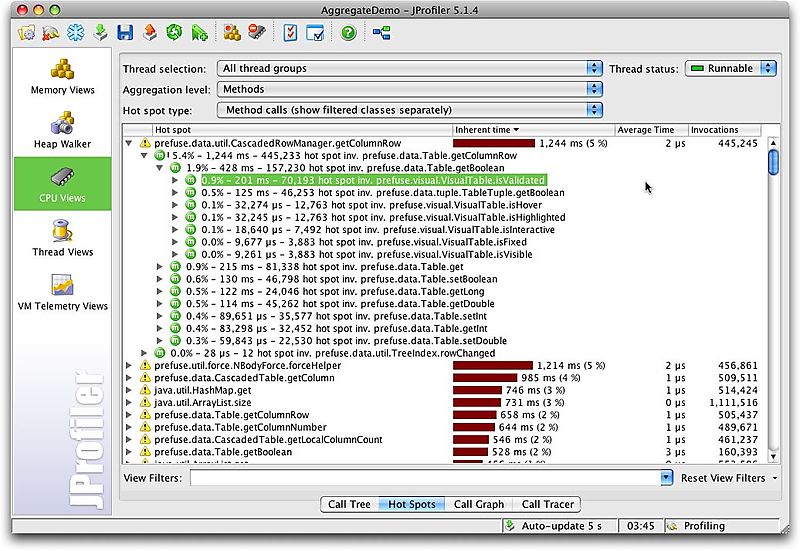Select CPU Views in sidebar
Screen dimensions: 800x551
[62, 184]
